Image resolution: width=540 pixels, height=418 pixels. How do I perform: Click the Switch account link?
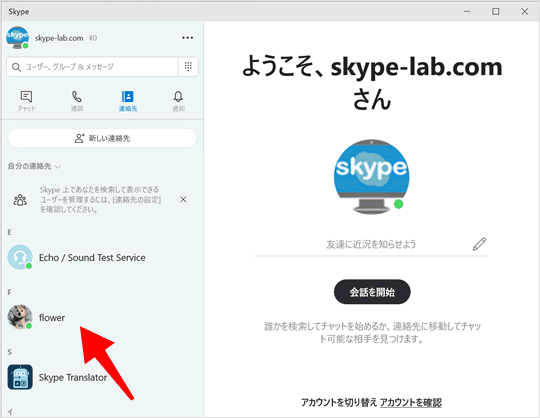[339, 402]
